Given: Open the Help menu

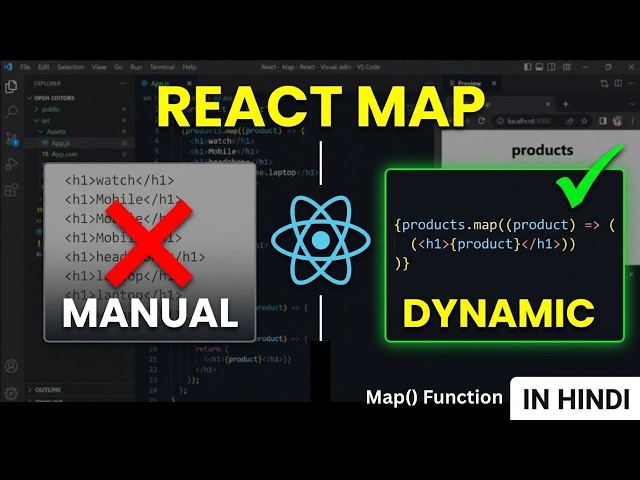Looking at the screenshot, I should click(x=189, y=67).
